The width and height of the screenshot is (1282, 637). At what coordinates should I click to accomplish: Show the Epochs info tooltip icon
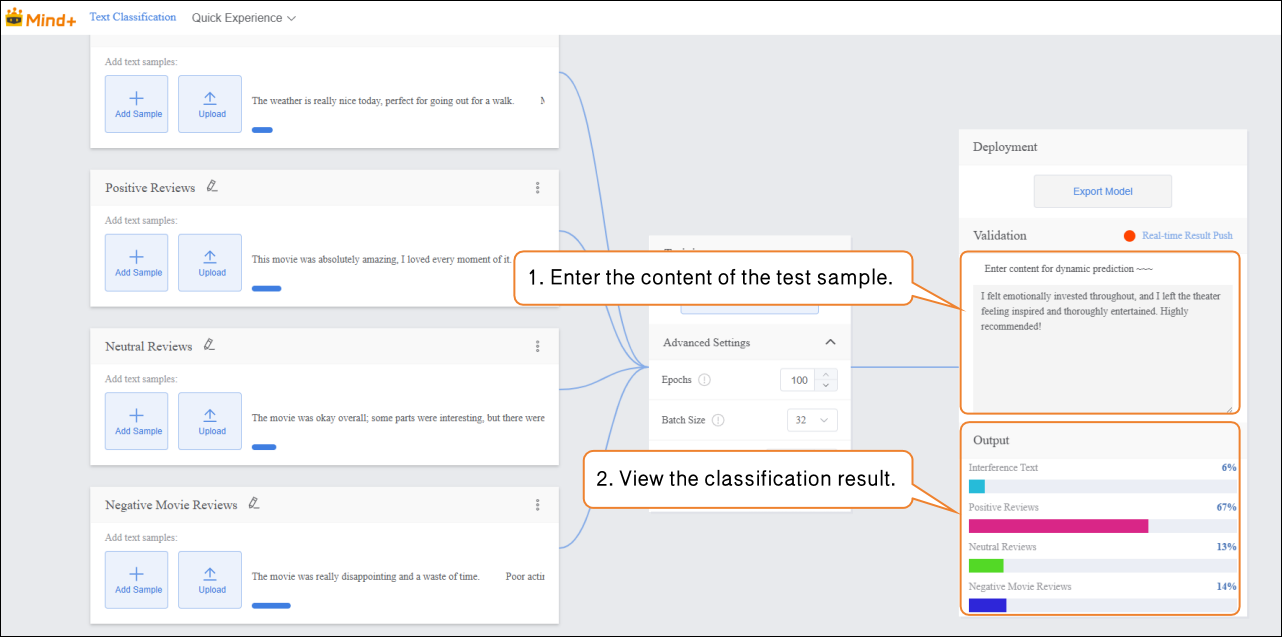[704, 380]
